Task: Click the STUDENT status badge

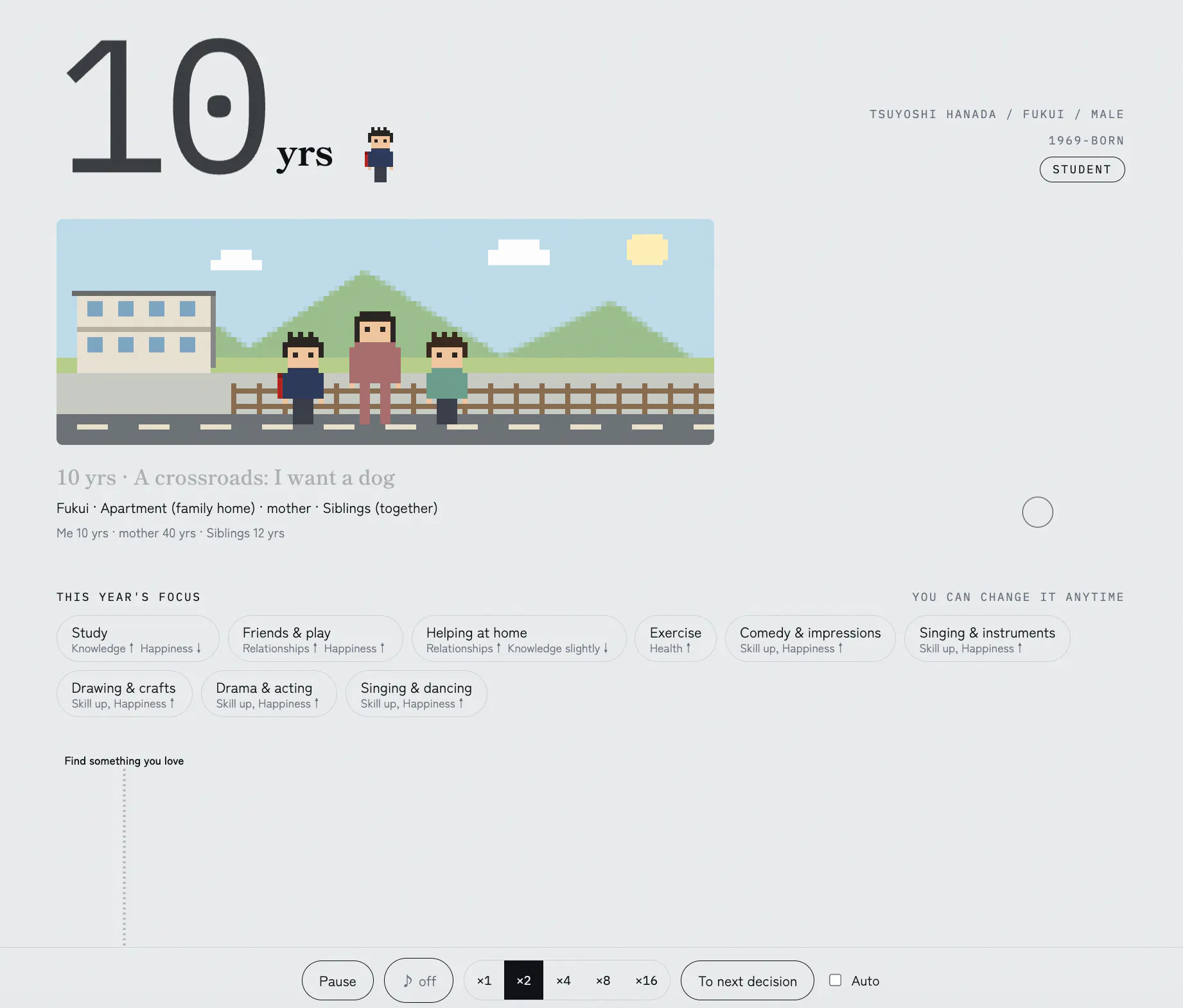Action: tap(1082, 169)
